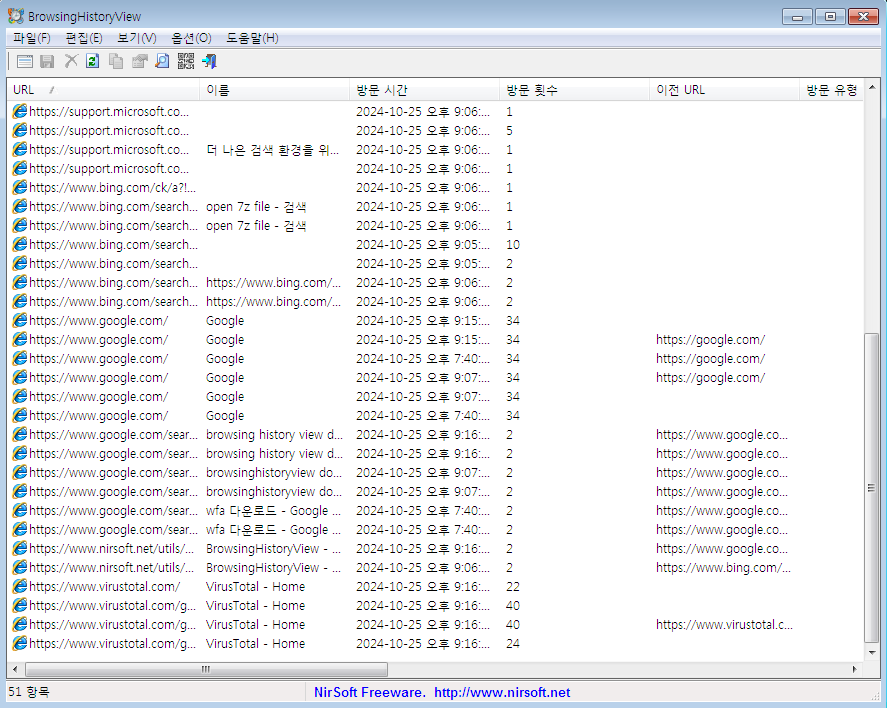Click vertical scrollbar down arrow
This screenshot has width=887, height=708.
pyautogui.click(x=872, y=653)
